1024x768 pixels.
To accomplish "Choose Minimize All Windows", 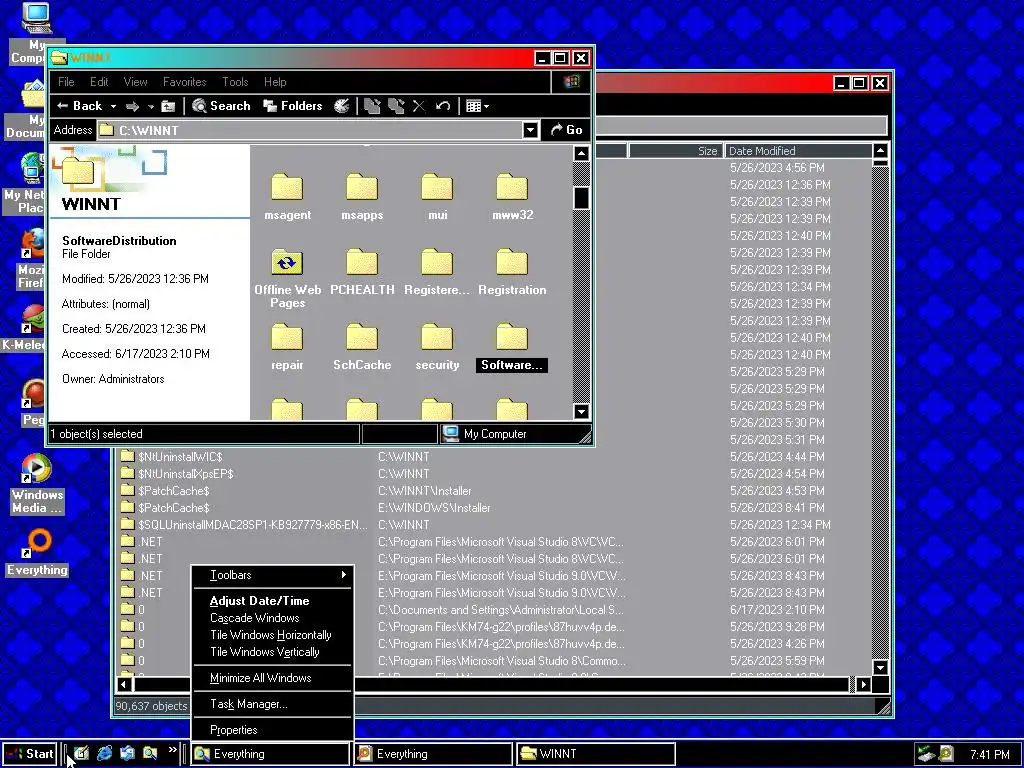I will pos(272,678).
